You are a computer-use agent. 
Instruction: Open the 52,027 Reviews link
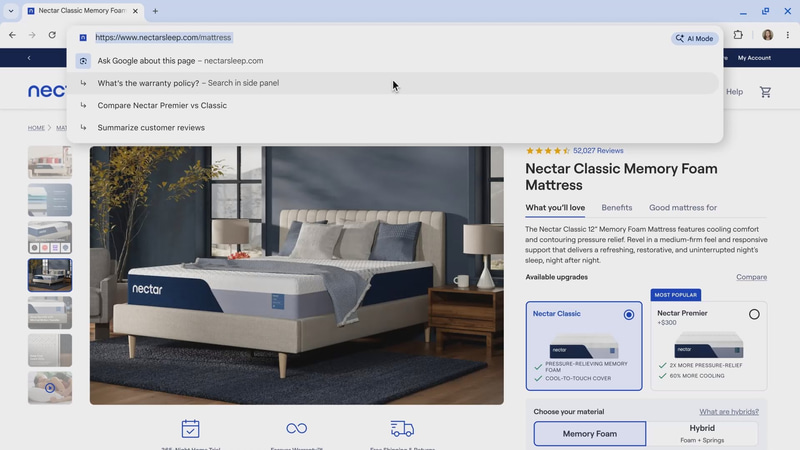[x=598, y=151]
